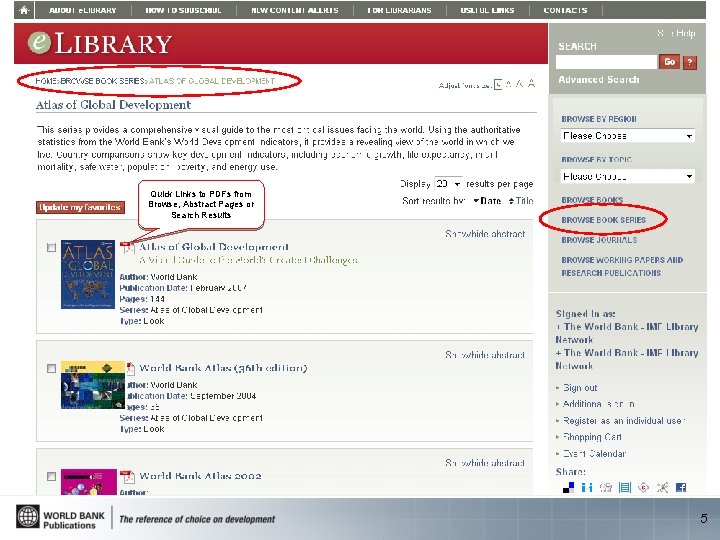Check the World Bank Atlas 36th edition checkbox
The height and width of the screenshot is (540, 720).
(51, 368)
